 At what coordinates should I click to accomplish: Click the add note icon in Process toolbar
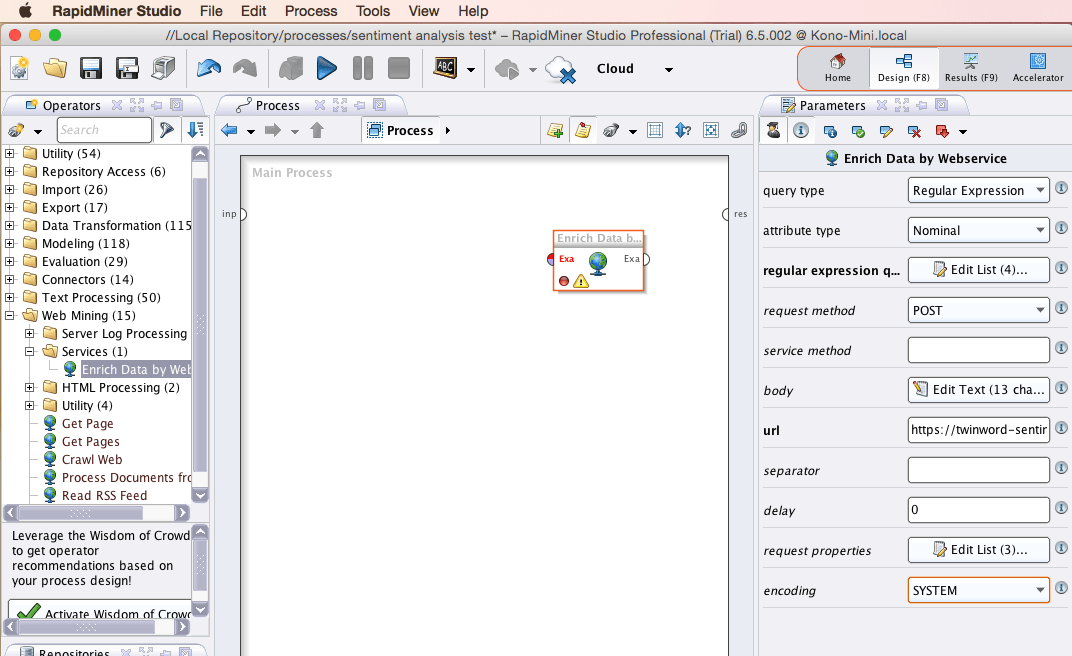[555, 130]
